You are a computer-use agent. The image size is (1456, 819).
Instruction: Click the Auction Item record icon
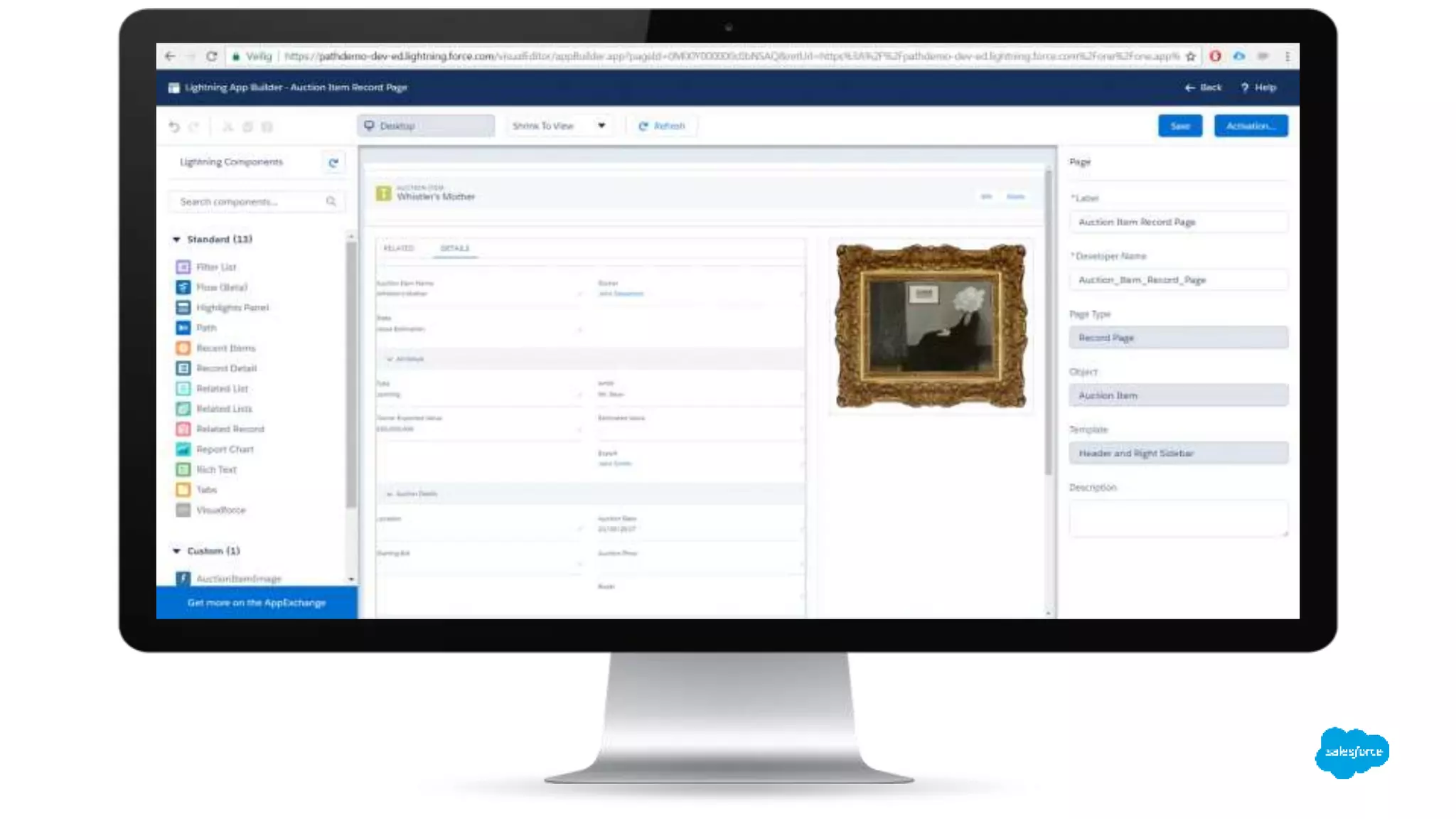point(384,193)
